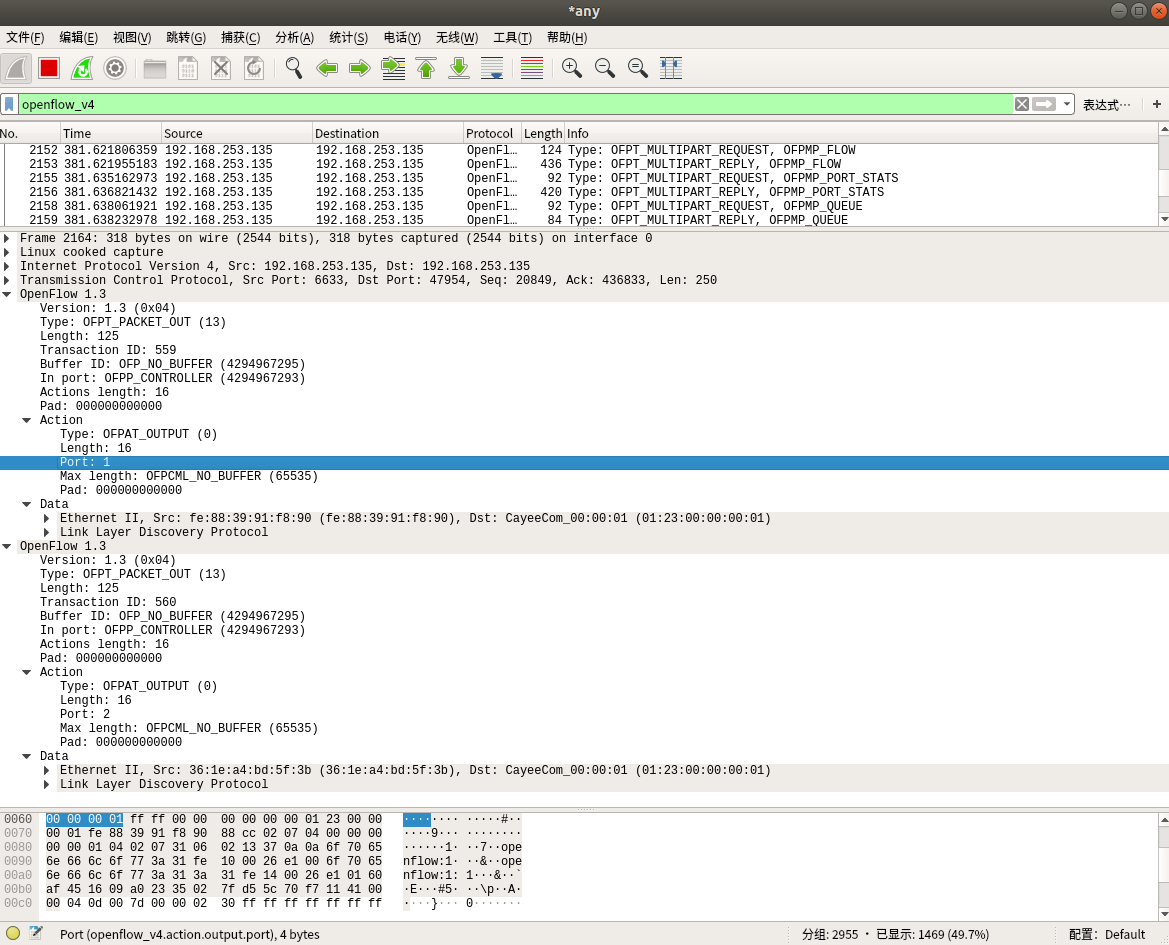Go to the next packet with the right arrow
This screenshot has height=945, width=1169.
click(x=359, y=69)
